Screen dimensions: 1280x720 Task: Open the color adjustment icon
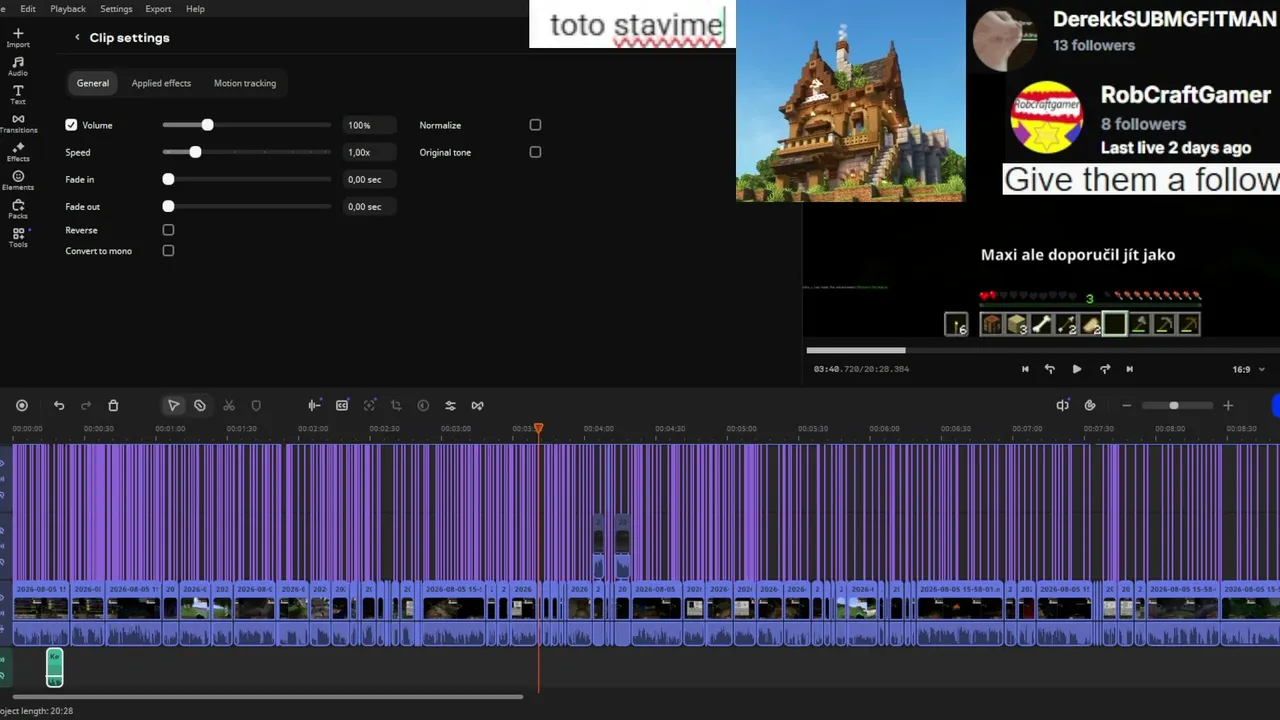(x=423, y=405)
